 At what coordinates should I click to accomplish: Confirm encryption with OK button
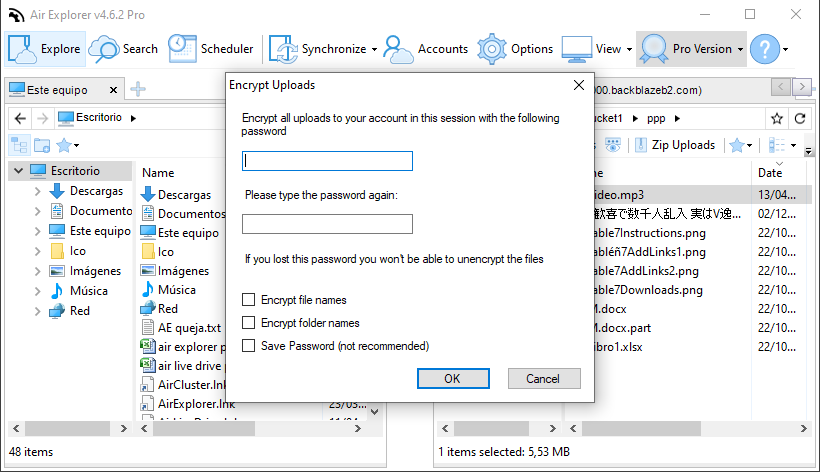[453, 378]
